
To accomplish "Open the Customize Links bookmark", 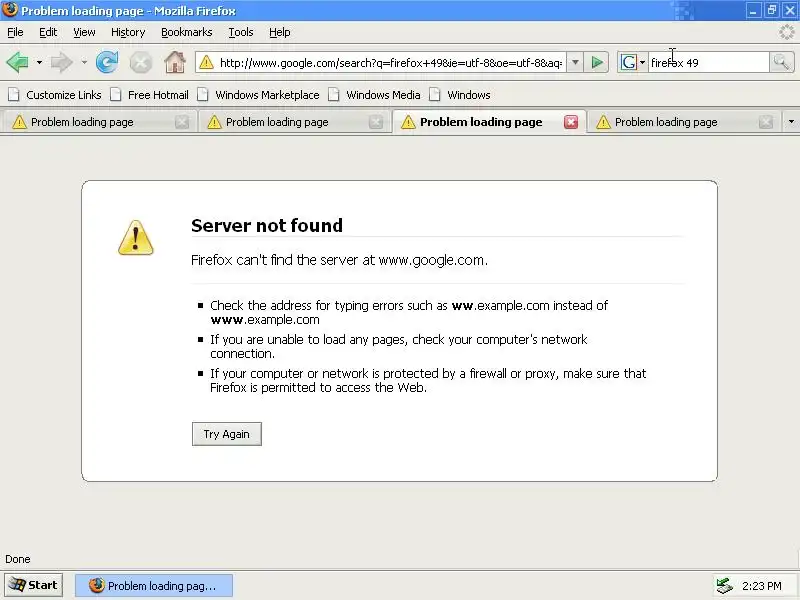I will click(x=55, y=95).
